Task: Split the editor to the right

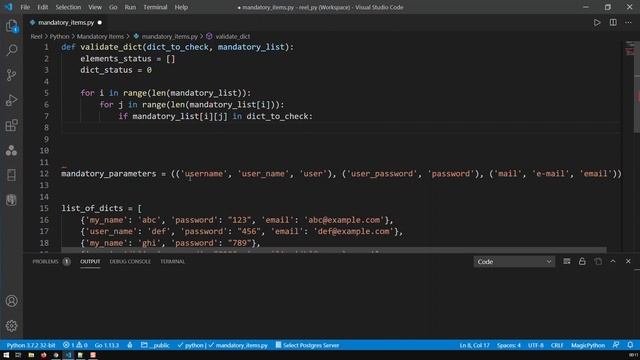Action: [613, 22]
